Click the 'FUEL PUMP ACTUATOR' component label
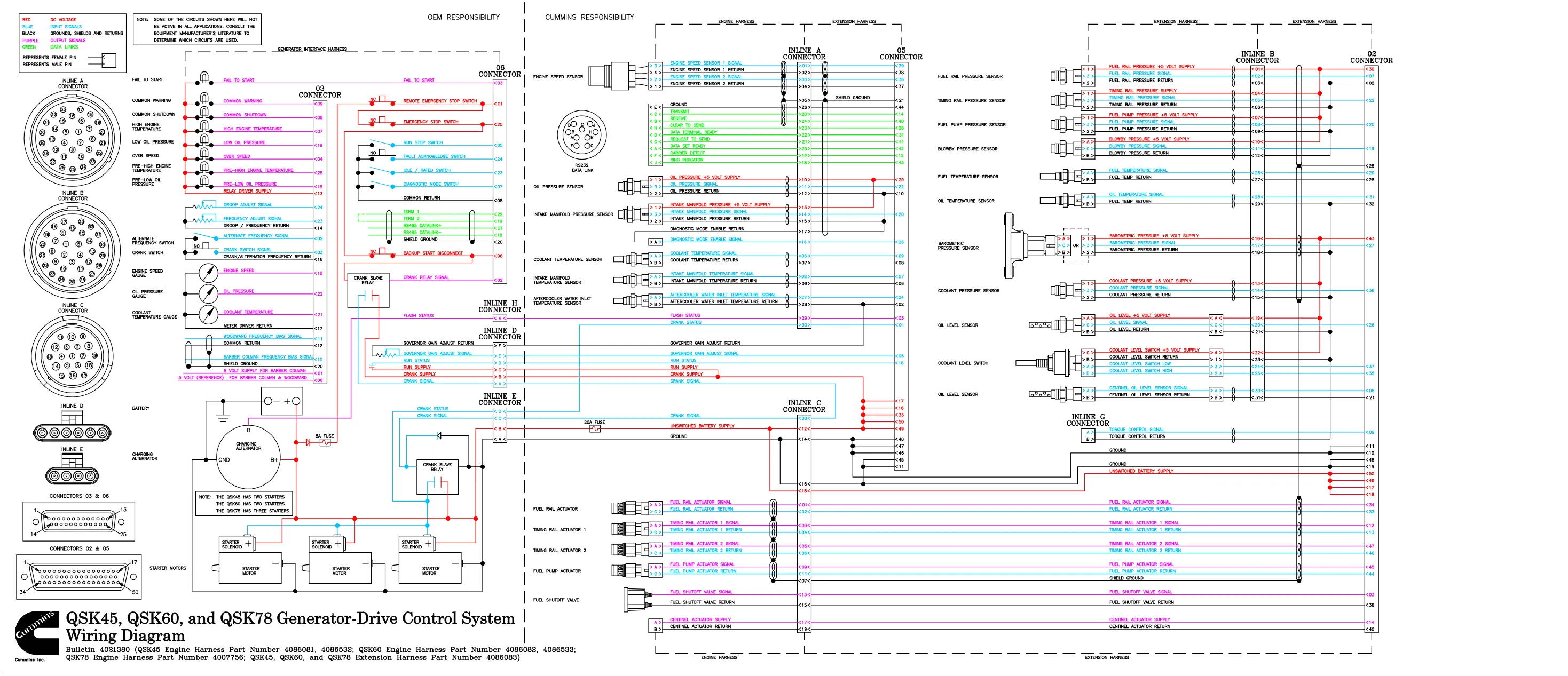 pyautogui.click(x=557, y=571)
